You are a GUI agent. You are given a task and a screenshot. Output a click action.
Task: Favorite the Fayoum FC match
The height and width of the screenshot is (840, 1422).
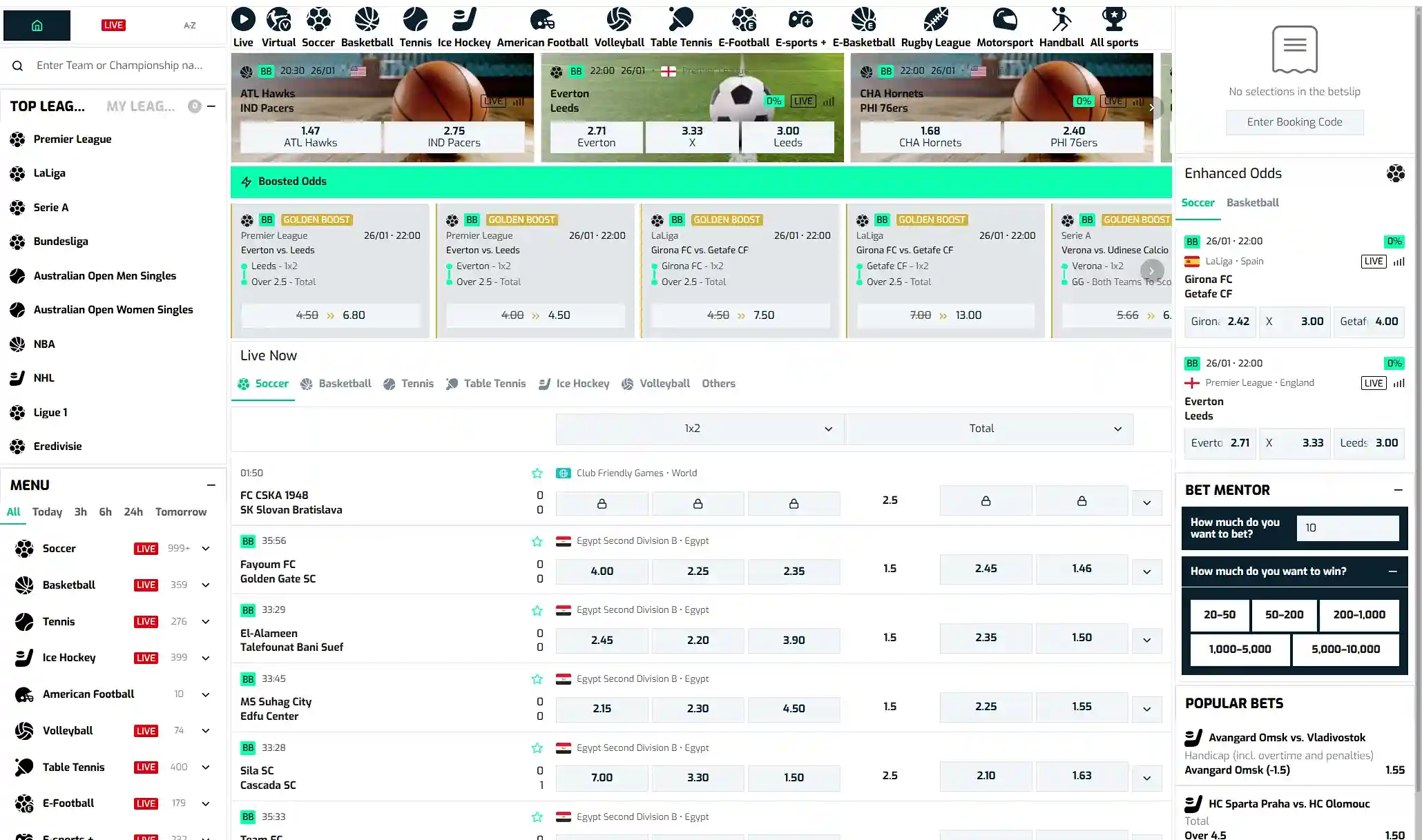[537, 541]
